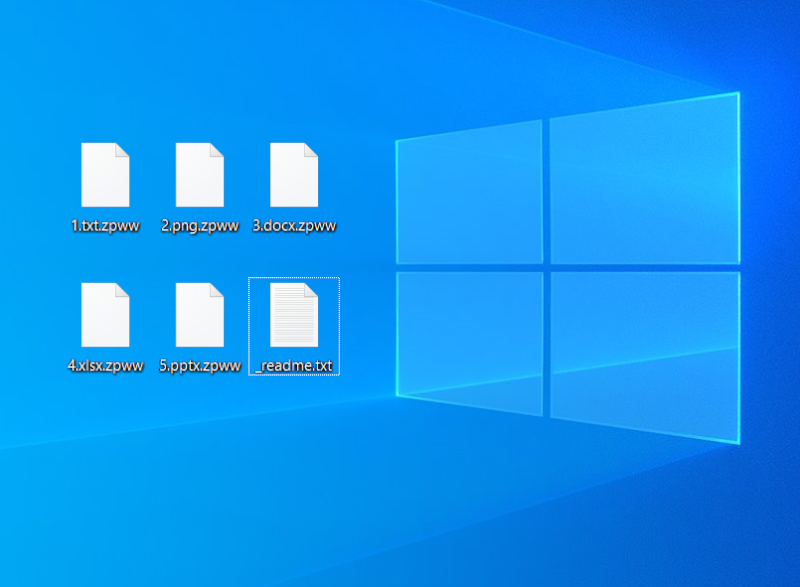Click upper-right pane of Windows logo wallpaper
The height and width of the screenshot is (587, 800).
coord(645,180)
